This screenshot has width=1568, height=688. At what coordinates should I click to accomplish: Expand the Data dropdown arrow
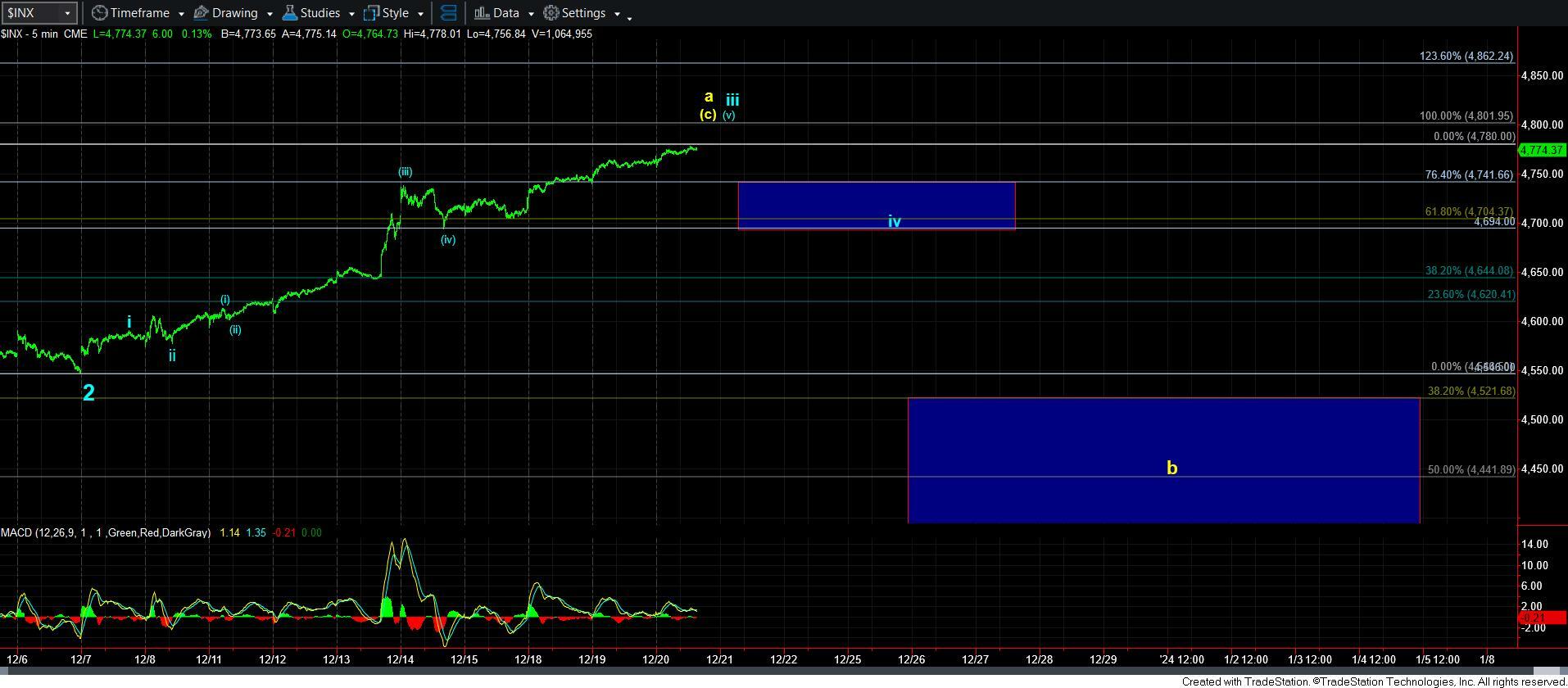click(531, 14)
